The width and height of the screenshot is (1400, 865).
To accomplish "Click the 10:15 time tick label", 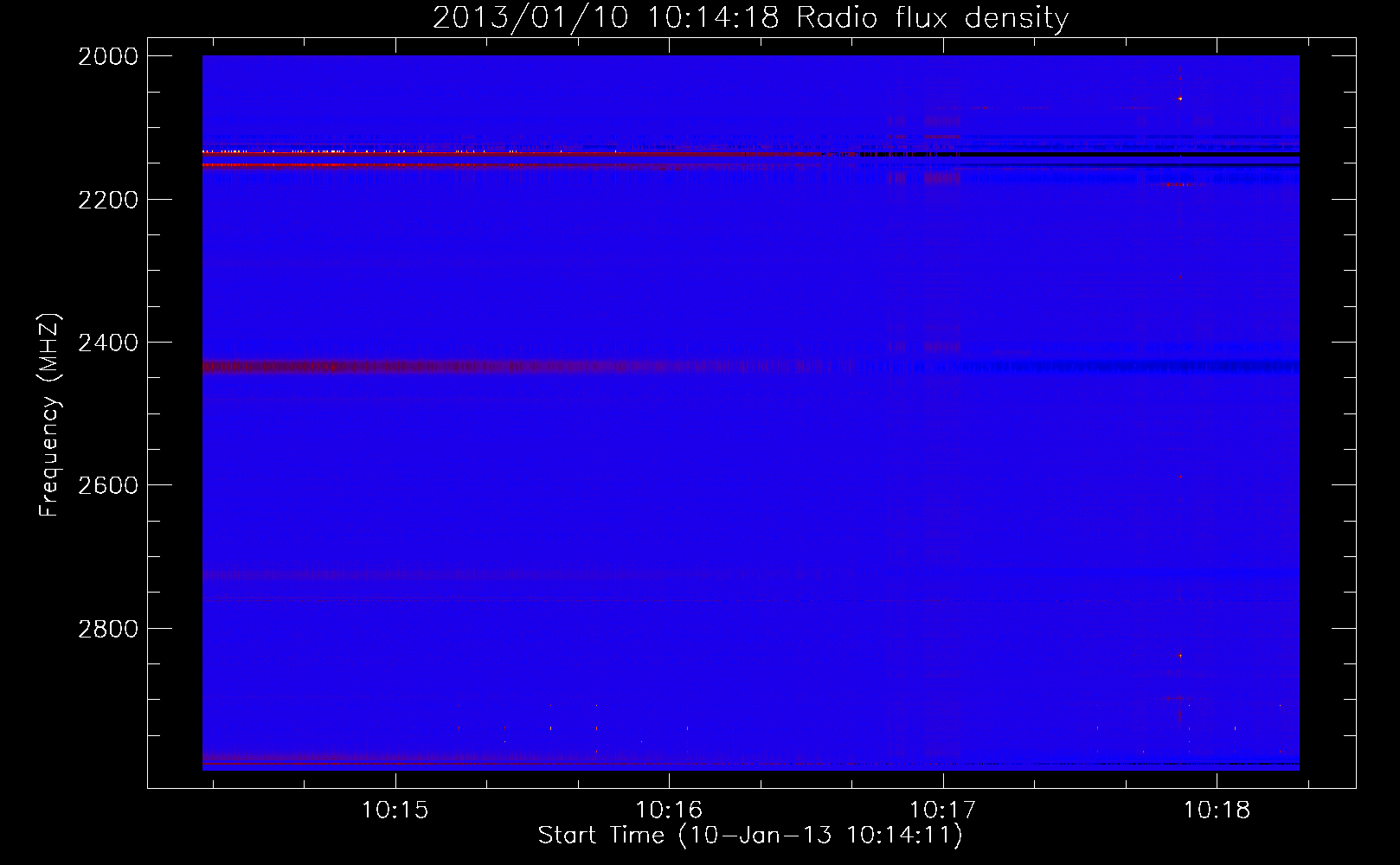I will point(395,811).
